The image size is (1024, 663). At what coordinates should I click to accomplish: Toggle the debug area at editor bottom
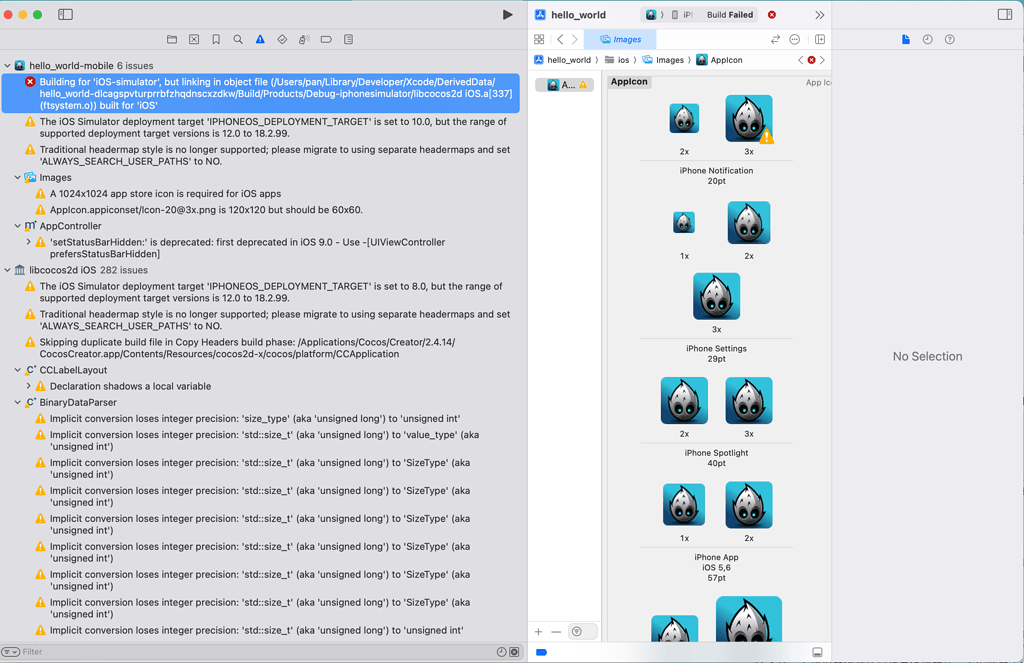818,651
